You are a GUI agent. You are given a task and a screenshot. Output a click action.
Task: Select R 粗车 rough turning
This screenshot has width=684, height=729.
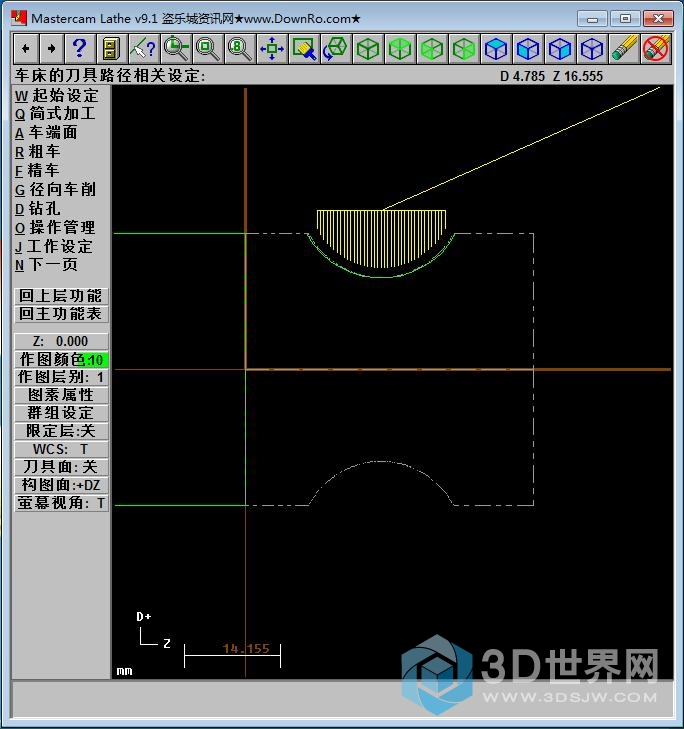(x=38, y=152)
